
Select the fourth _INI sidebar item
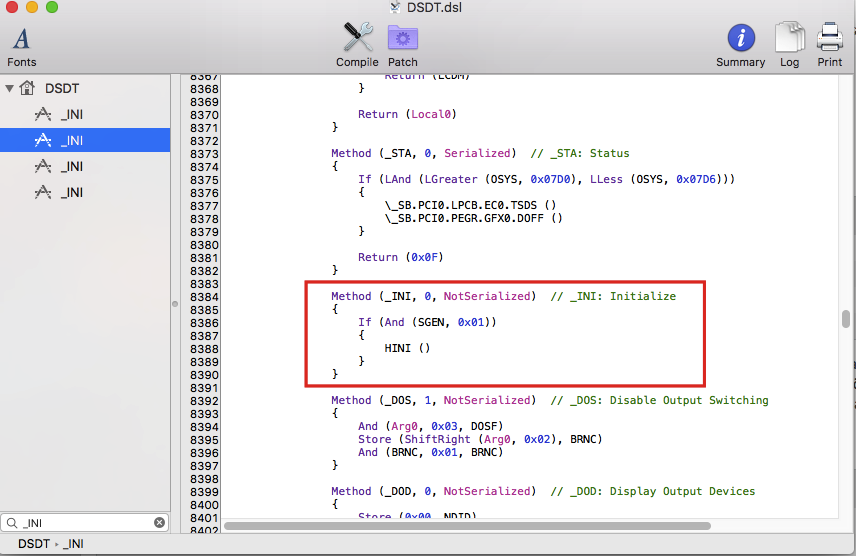coord(71,192)
